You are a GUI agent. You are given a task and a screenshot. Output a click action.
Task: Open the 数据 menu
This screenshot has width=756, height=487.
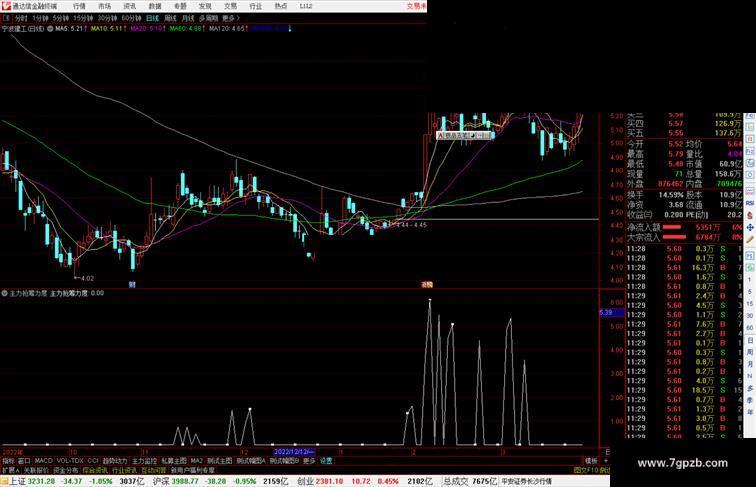[155, 6]
